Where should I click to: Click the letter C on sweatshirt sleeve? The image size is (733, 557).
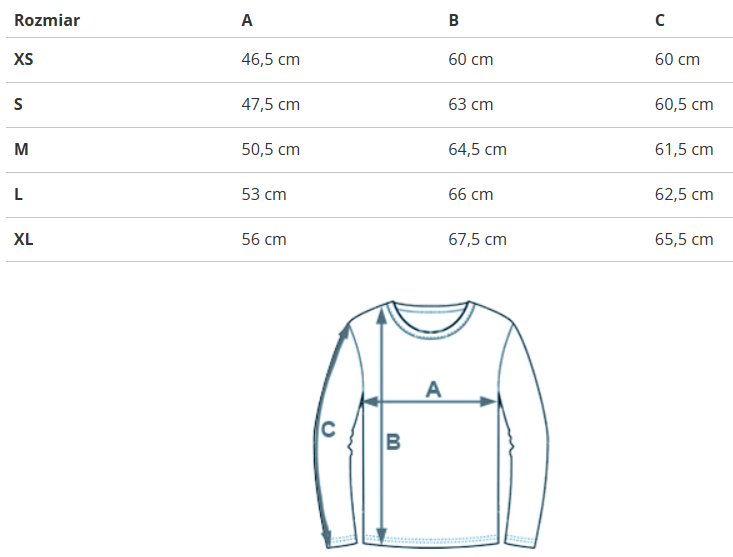coord(327,430)
